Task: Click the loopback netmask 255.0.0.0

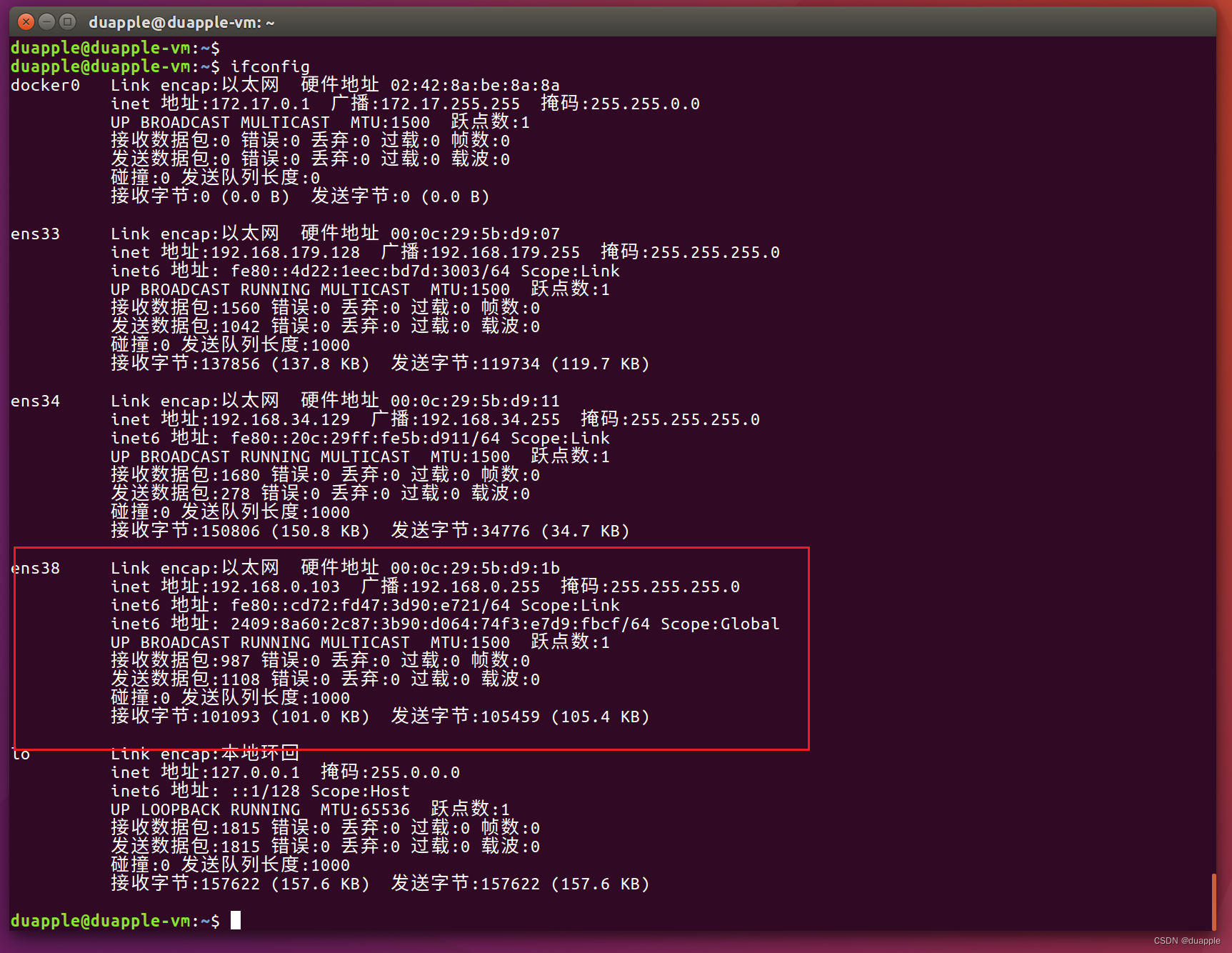Action: pos(415,772)
